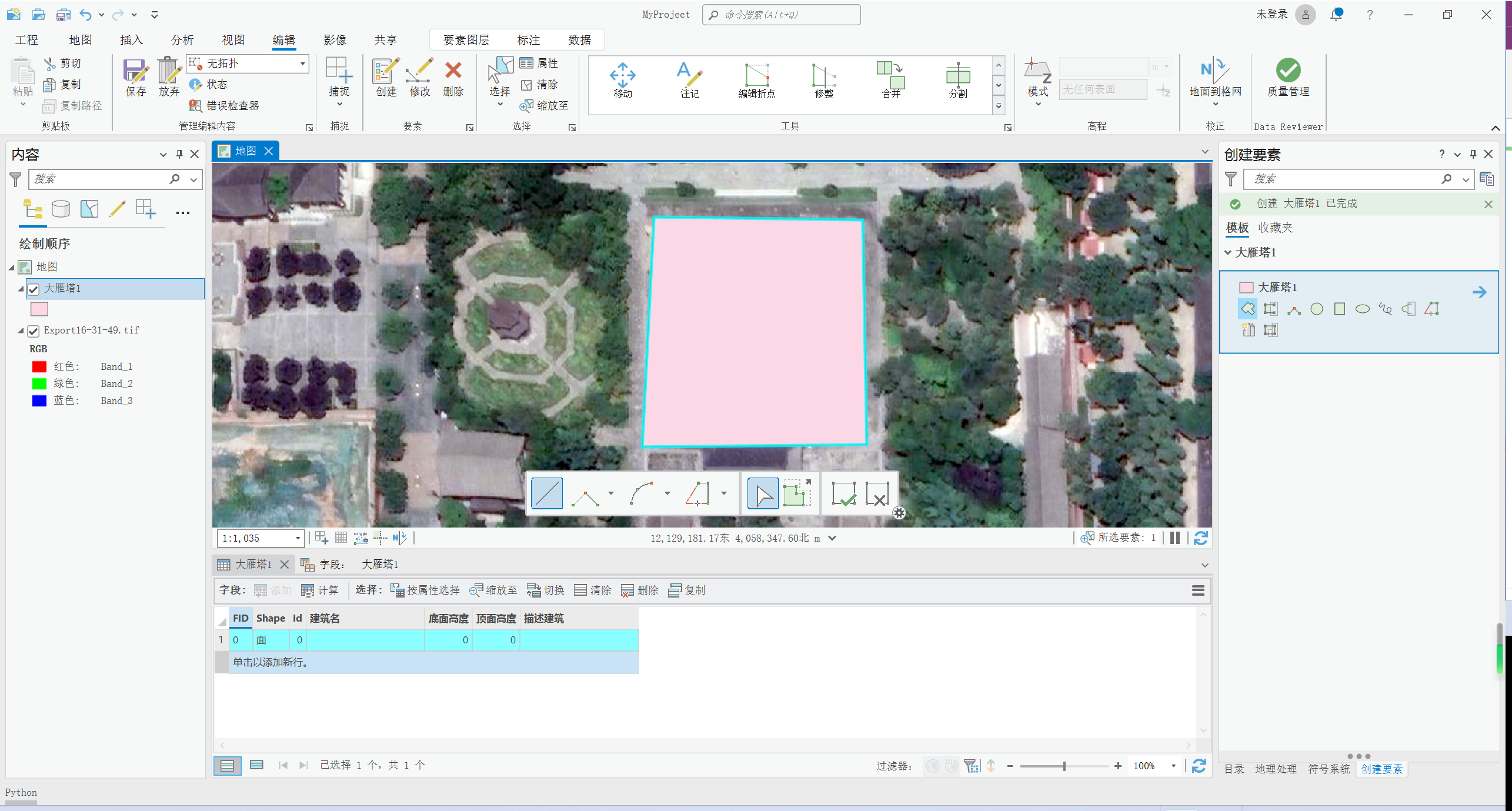The height and width of the screenshot is (811, 1512).
Task: Toggle snapping button in map status bar
Action: coord(322,538)
